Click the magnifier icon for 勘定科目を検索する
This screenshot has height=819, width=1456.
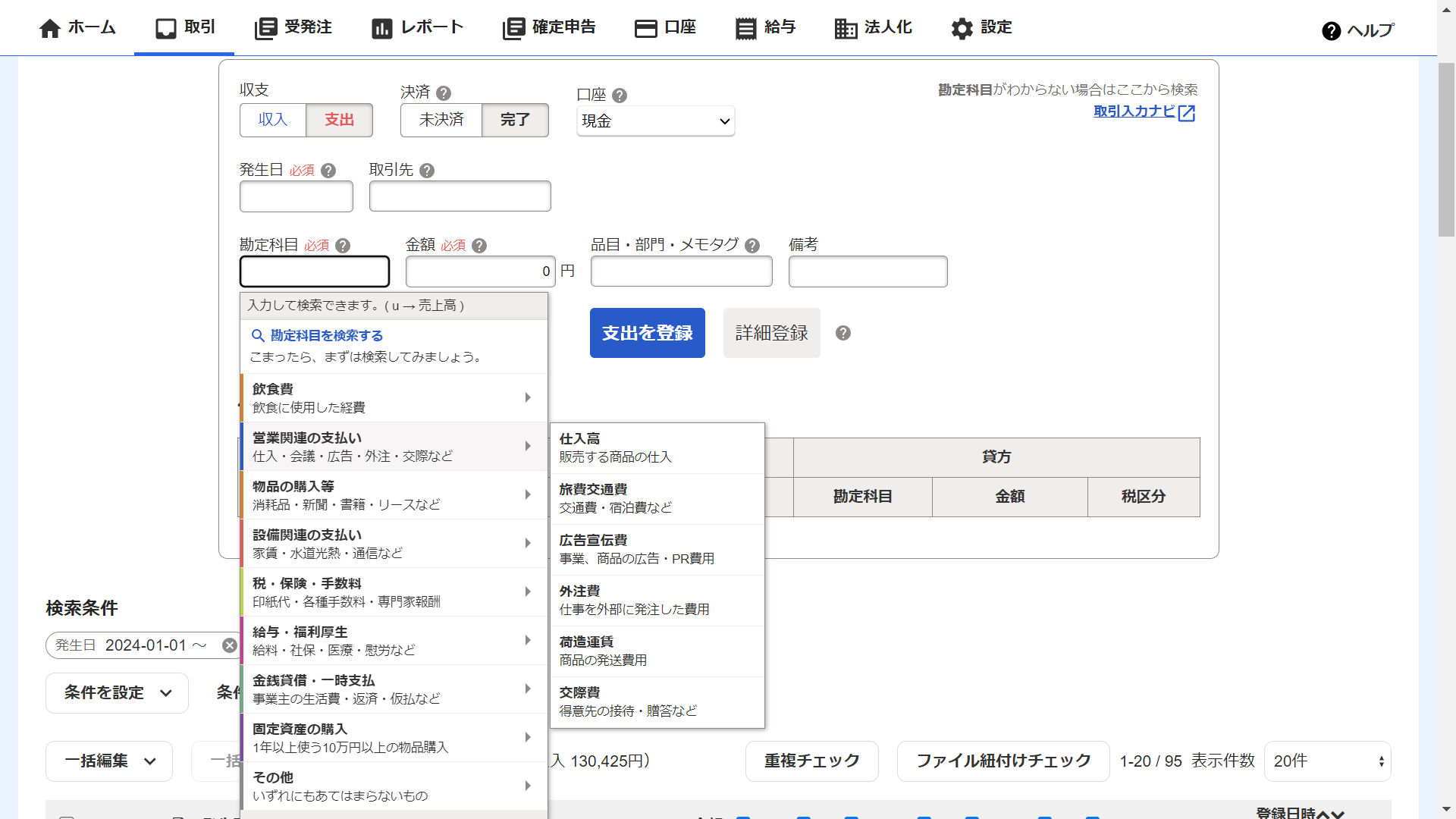pos(258,336)
